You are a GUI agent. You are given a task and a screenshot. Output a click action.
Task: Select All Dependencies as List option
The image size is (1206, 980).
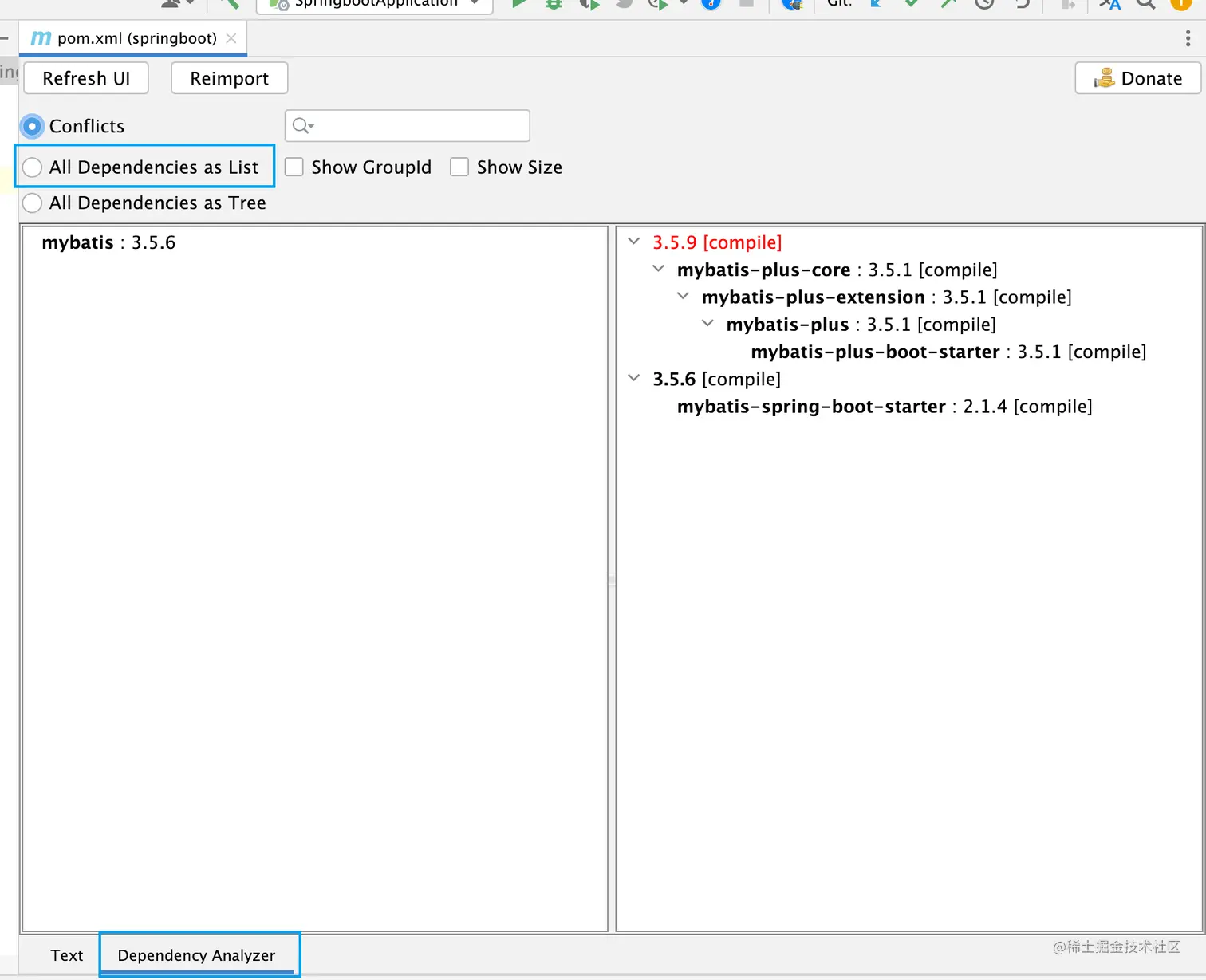(x=32, y=167)
